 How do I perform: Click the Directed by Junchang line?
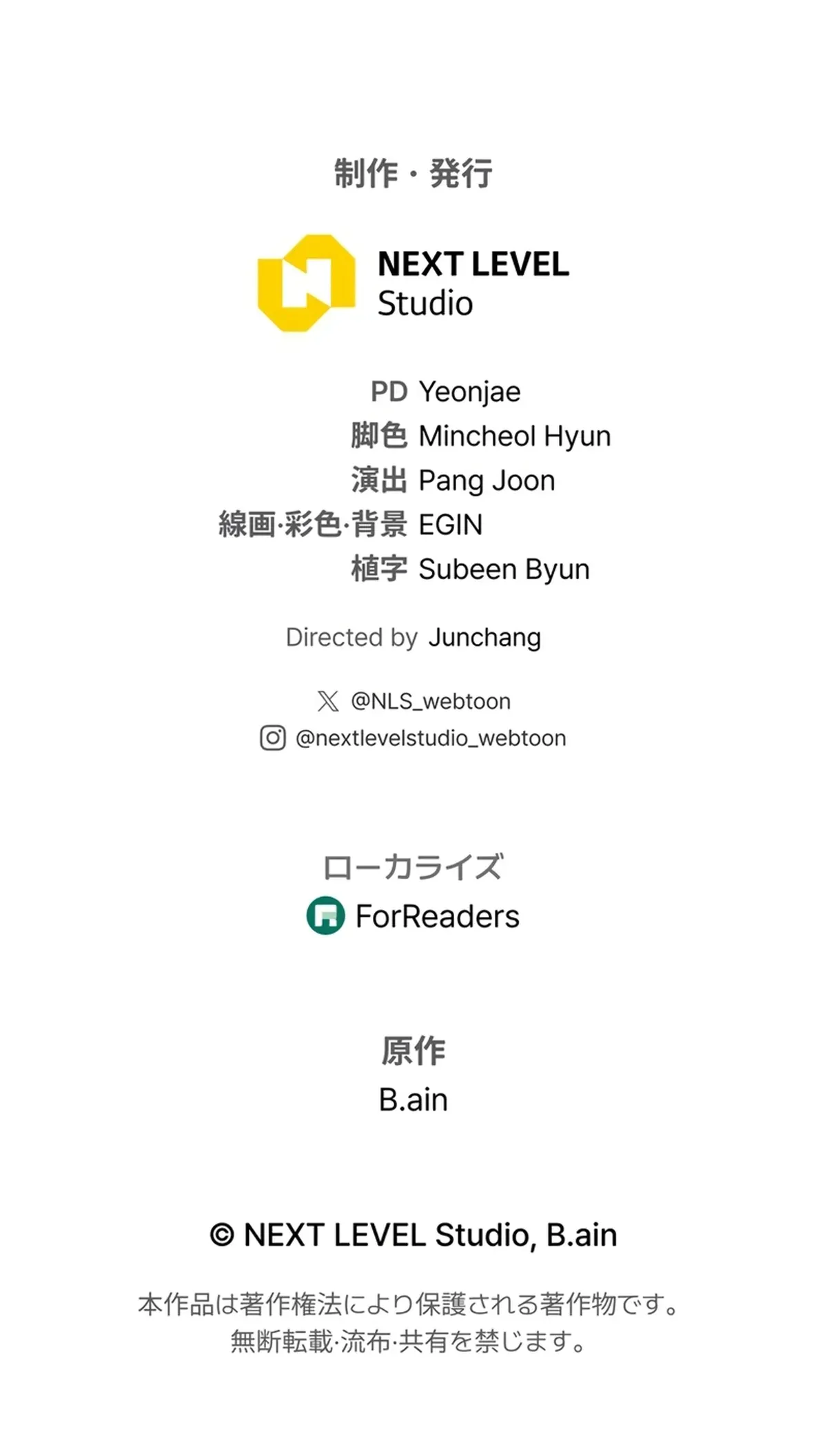[x=413, y=638]
